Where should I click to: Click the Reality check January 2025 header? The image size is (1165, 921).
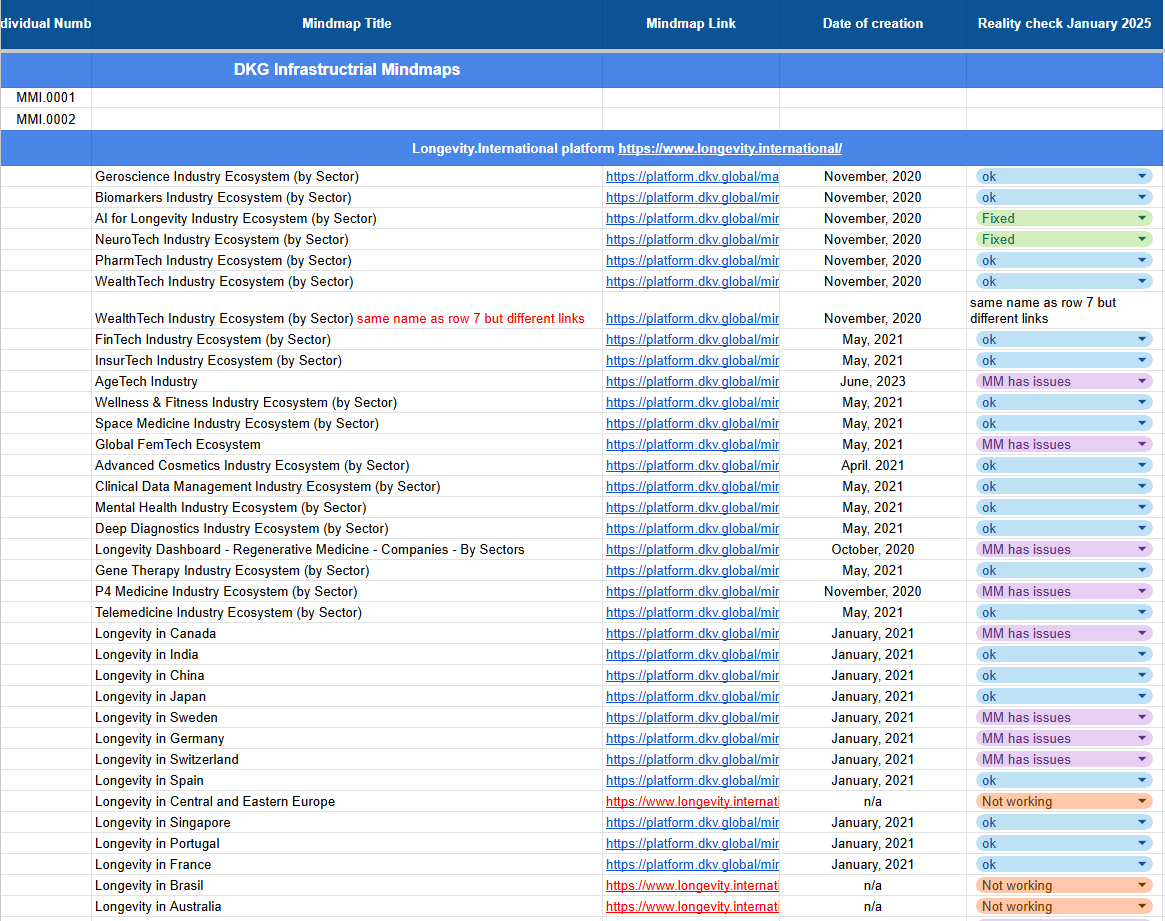pos(1064,24)
